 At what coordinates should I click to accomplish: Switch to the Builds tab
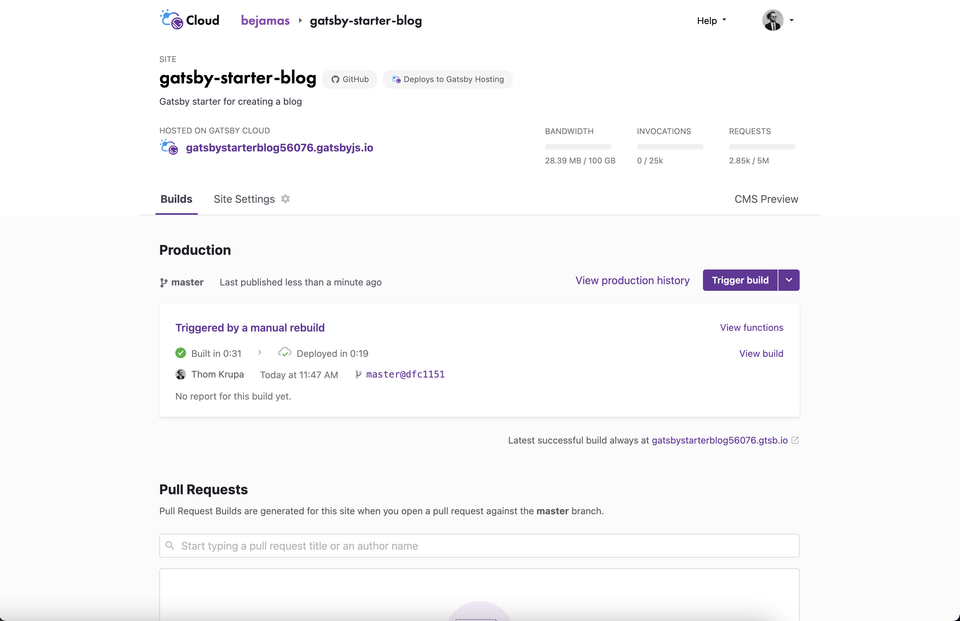tap(176, 199)
